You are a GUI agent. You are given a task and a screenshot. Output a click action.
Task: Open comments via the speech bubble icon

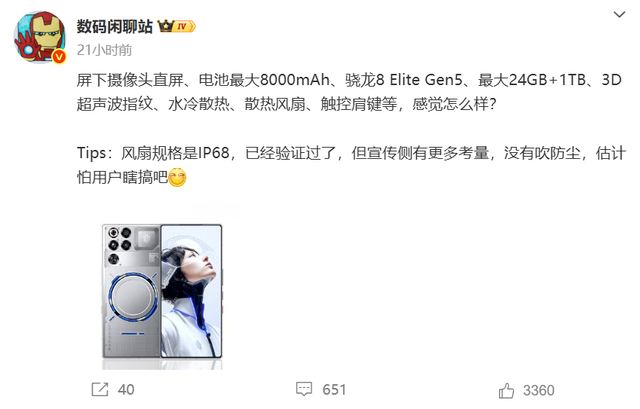click(304, 389)
